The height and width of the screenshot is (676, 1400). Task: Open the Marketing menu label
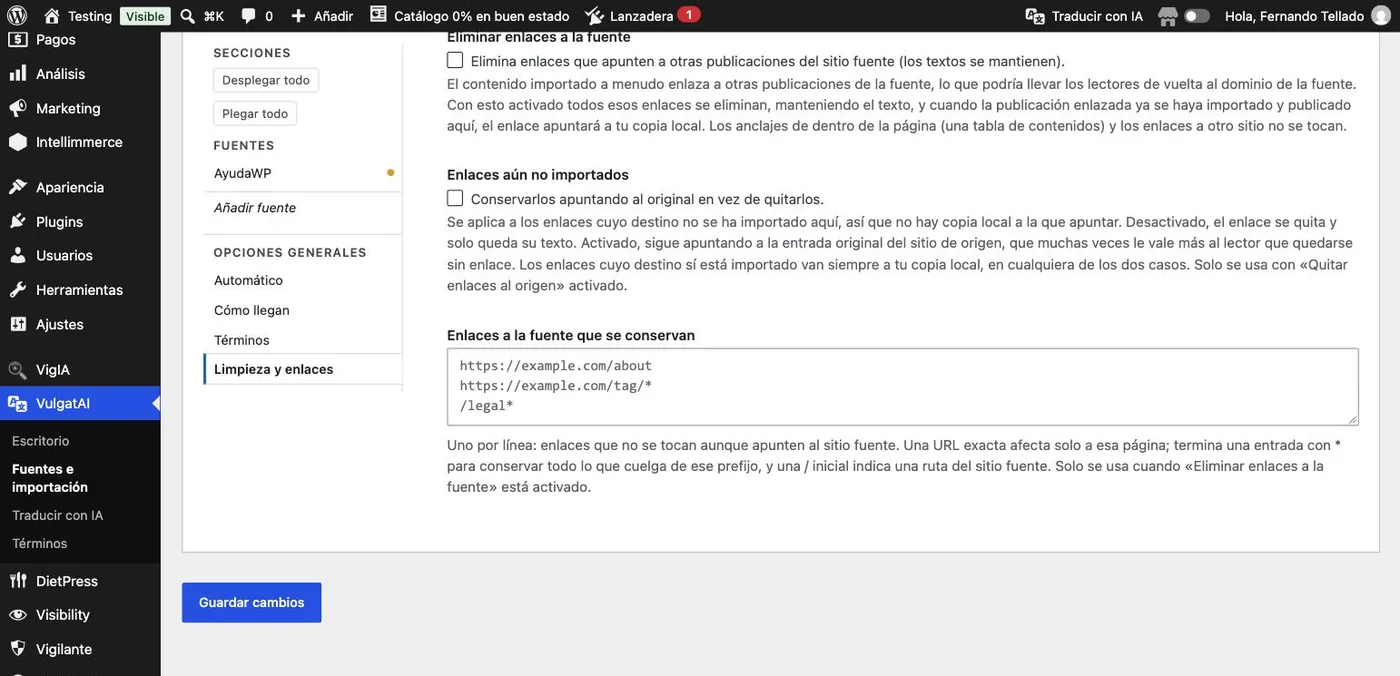(68, 108)
